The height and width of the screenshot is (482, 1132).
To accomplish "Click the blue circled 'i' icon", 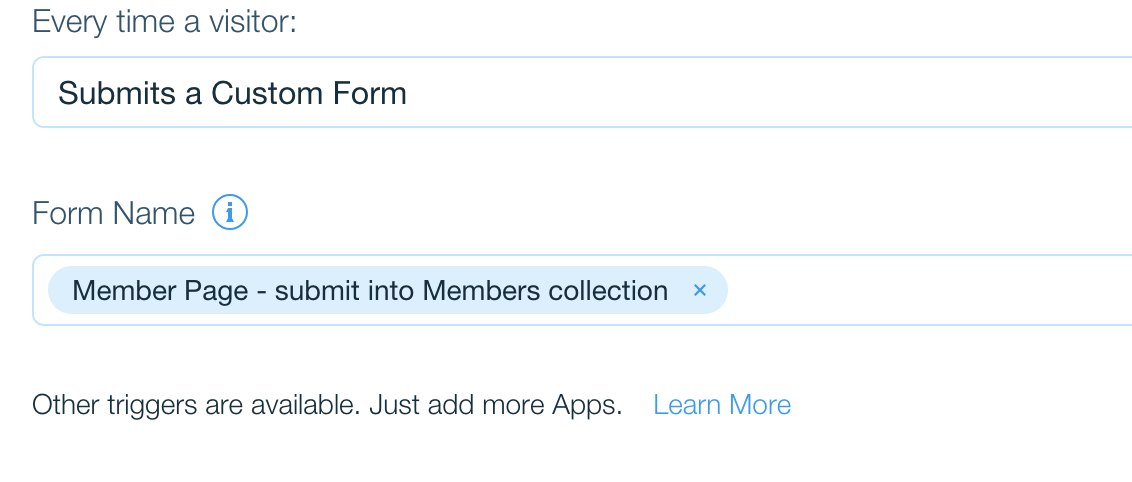I will tap(230, 213).
